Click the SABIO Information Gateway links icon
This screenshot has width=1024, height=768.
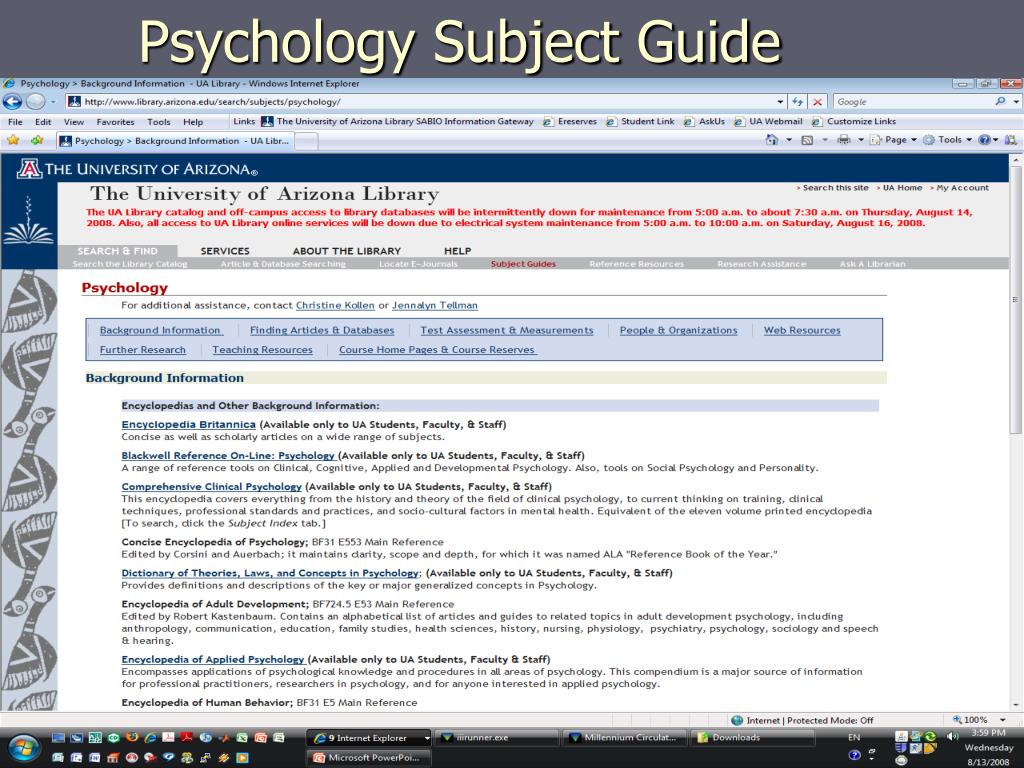(x=267, y=121)
